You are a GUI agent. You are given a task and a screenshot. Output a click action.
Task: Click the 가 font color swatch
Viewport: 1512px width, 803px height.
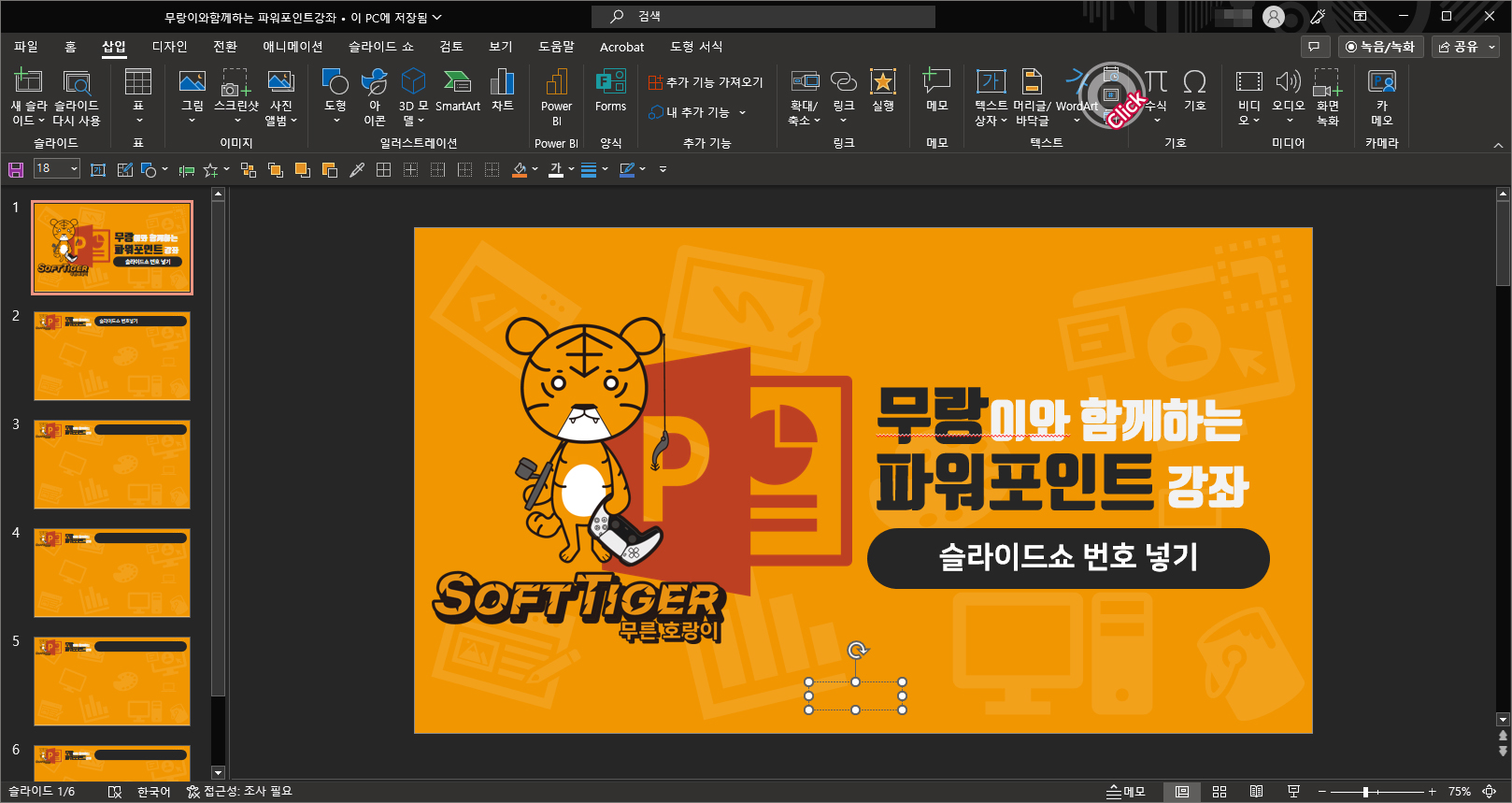[x=556, y=169]
